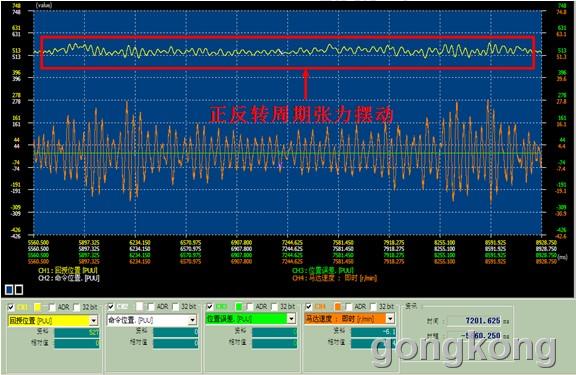Enable the 32 bit option for CH2

point(176,307)
